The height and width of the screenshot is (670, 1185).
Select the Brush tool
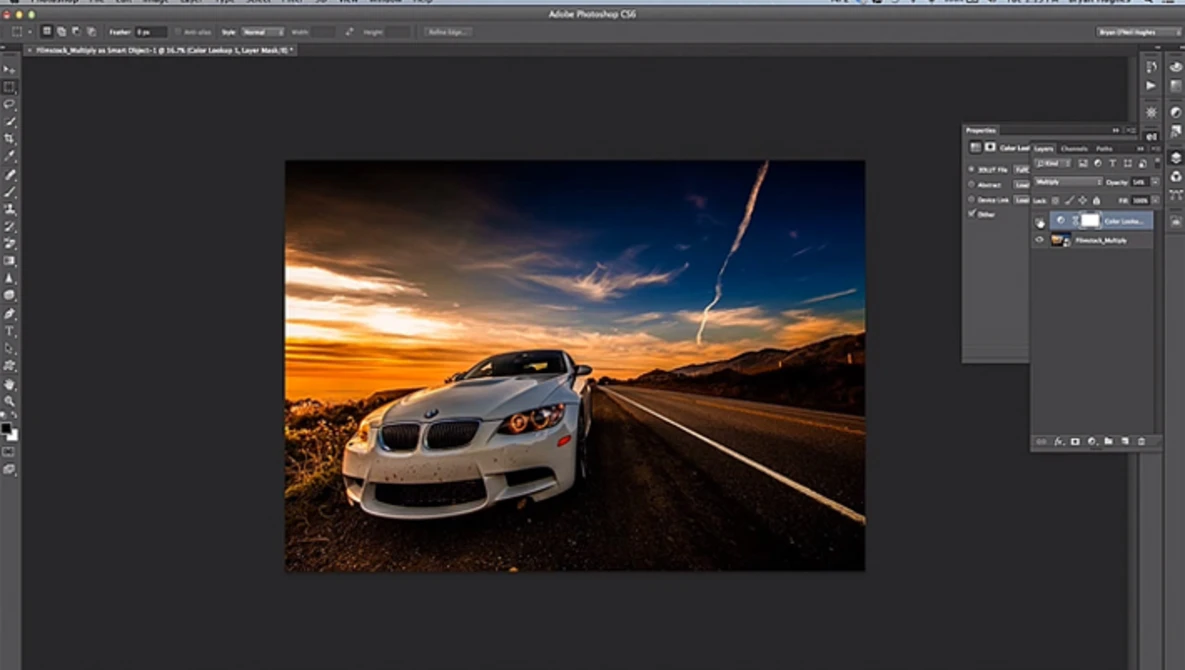9,192
